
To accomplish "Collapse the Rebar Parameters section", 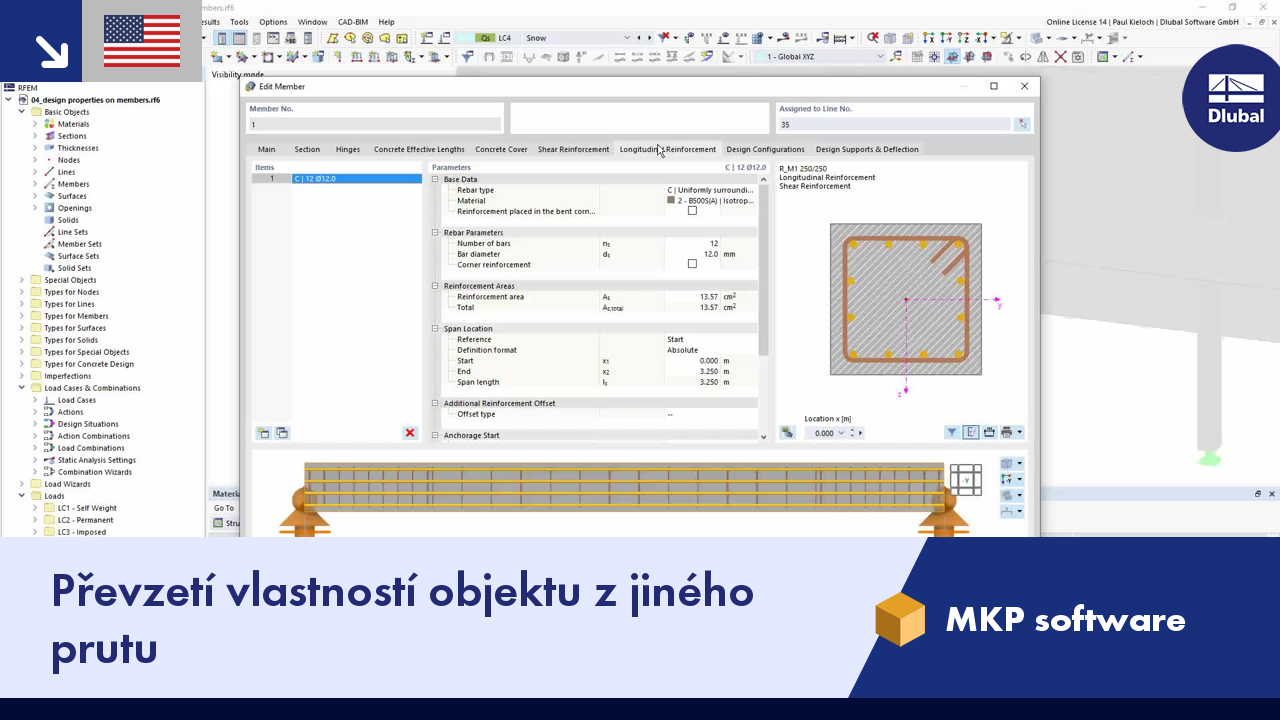I will coord(435,233).
